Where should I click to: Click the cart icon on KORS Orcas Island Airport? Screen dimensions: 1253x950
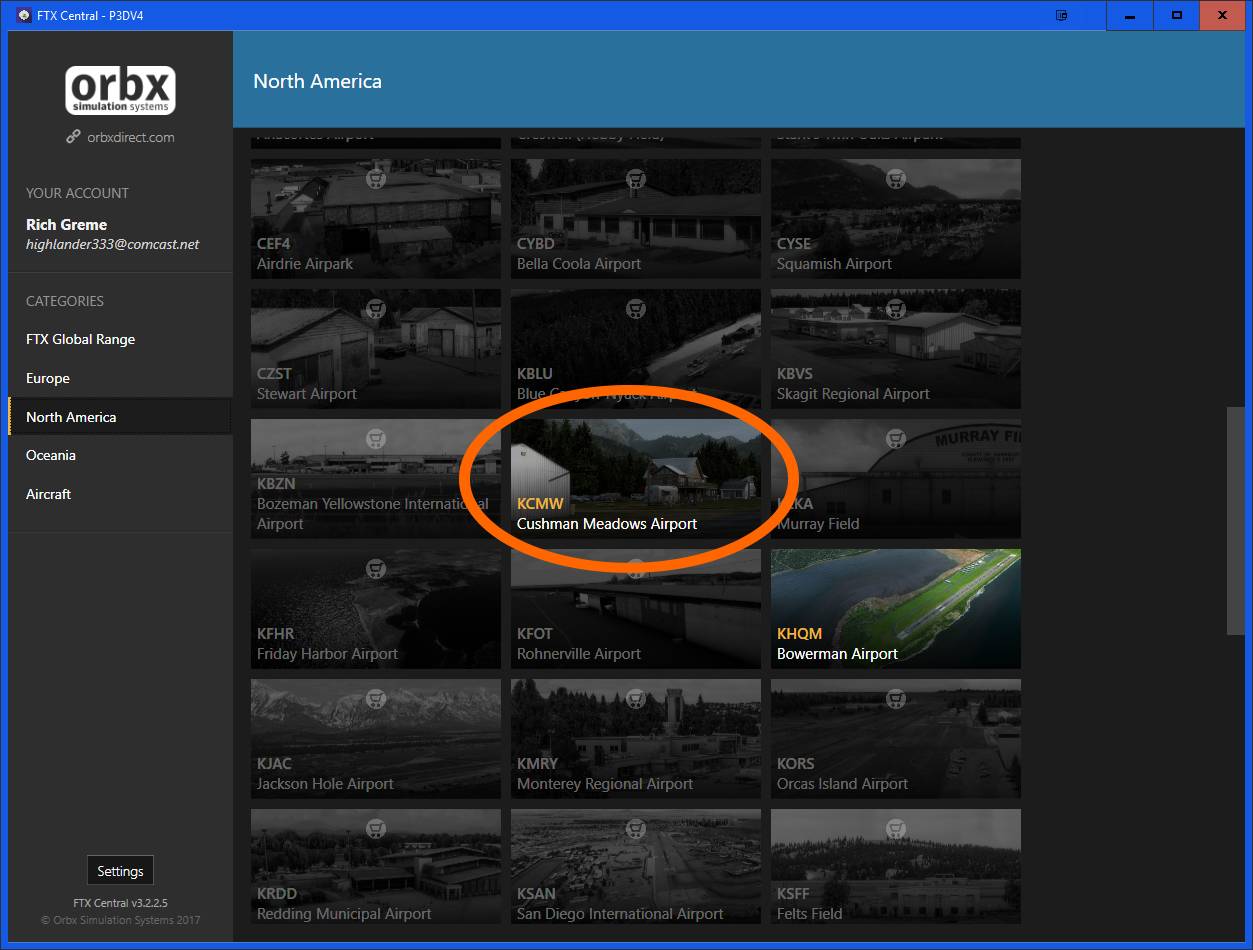point(896,699)
